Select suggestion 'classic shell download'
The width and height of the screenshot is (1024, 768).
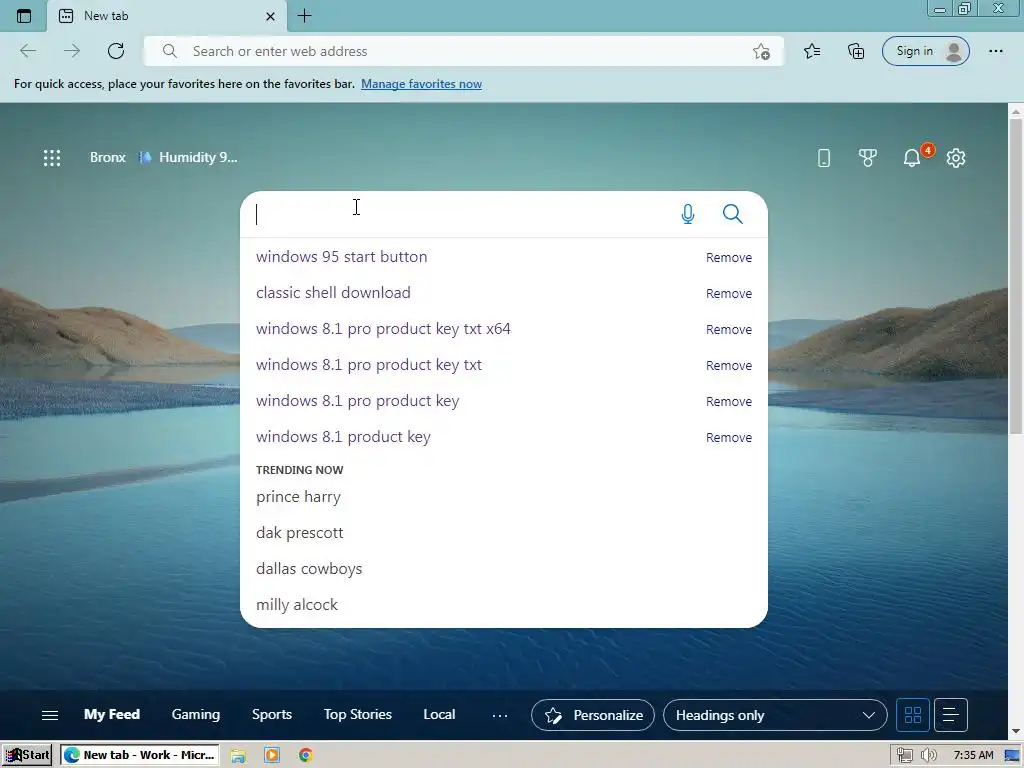[x=333, y=293]
